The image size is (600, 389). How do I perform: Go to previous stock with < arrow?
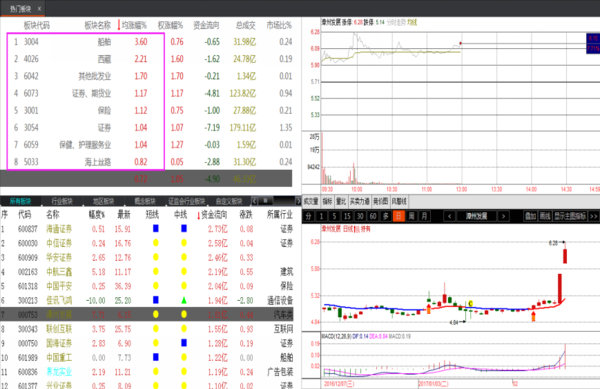click(x=450, y=216)
